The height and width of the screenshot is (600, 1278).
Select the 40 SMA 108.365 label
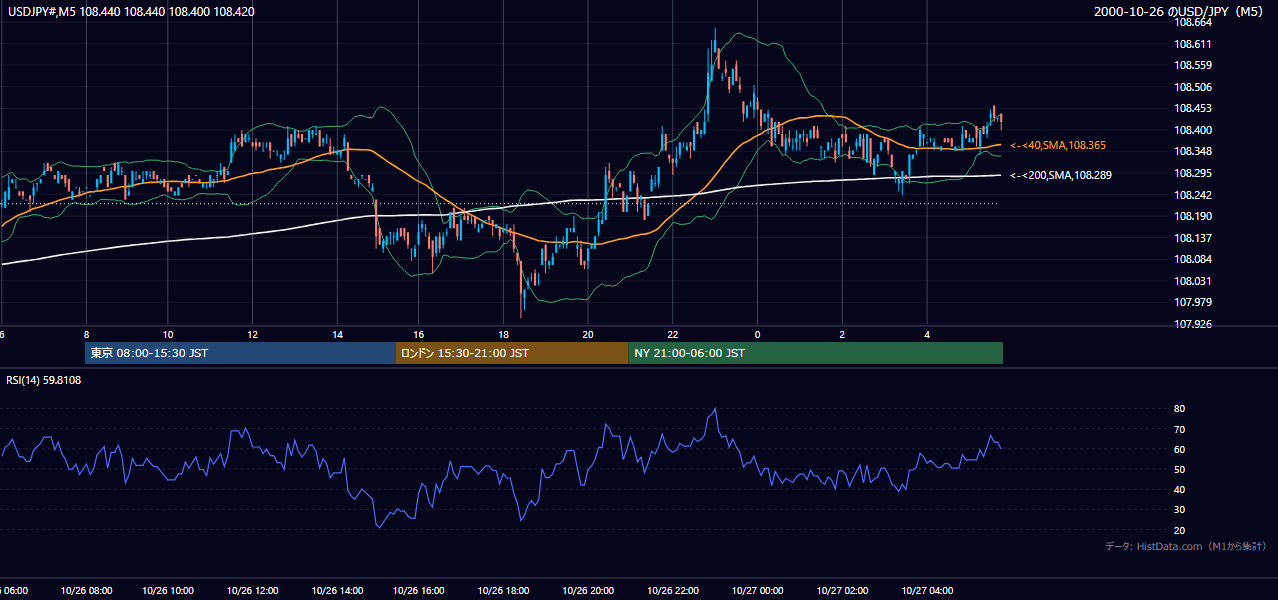tap(1058, 146)
